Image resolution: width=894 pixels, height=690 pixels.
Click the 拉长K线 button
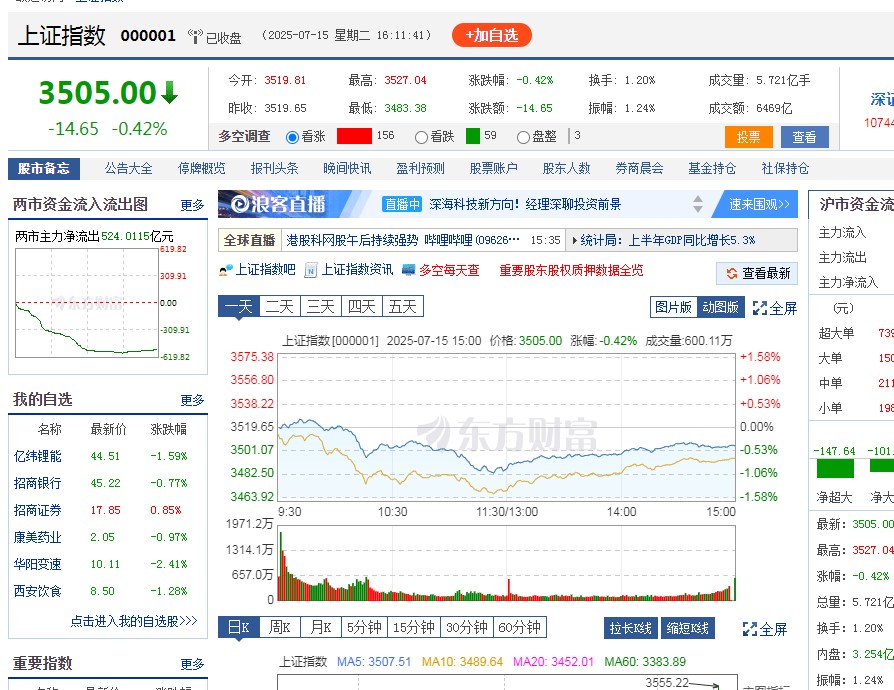point(631,628)
